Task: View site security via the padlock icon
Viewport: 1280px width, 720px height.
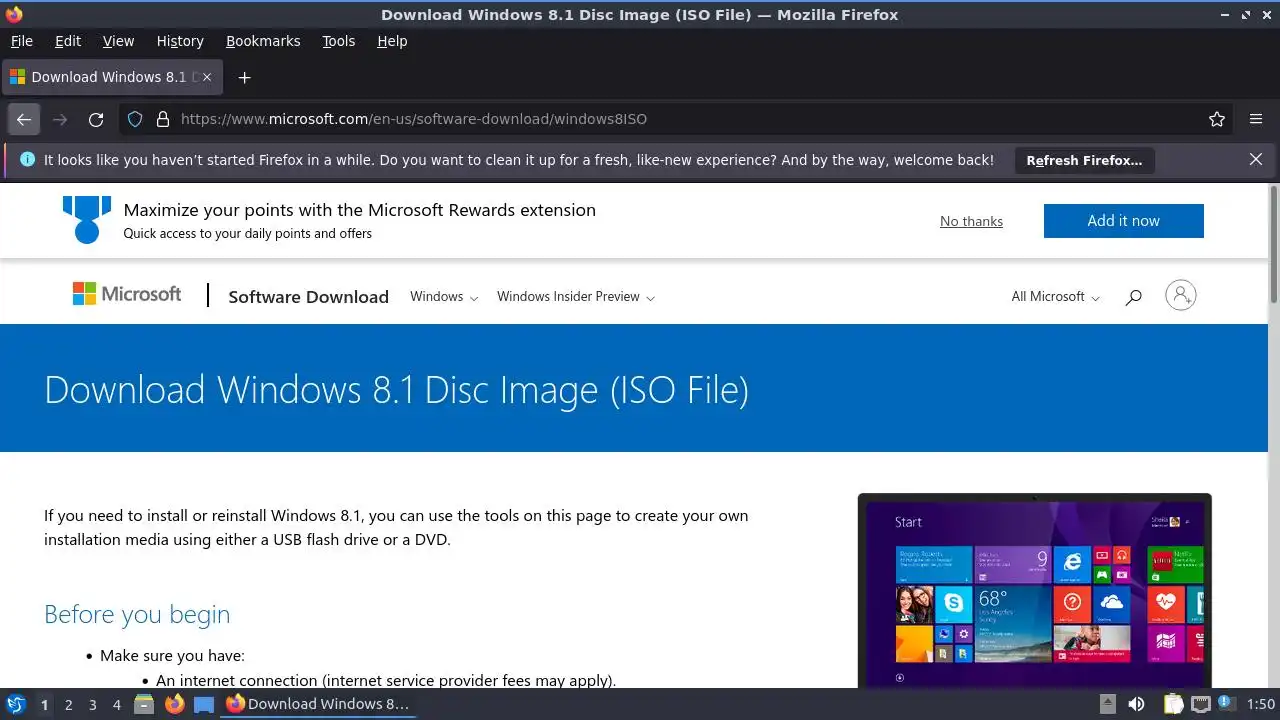Action: pyautogui.click(x=163, y=119)
